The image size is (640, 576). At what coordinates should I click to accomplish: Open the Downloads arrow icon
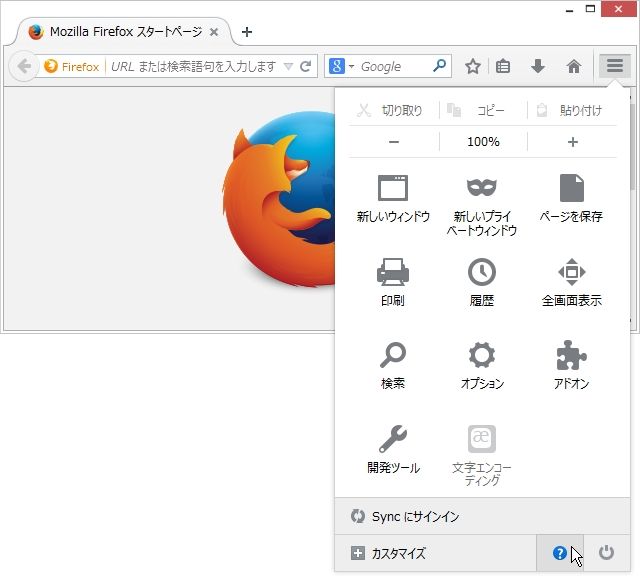pyautogui.click(x=538, y=66)
